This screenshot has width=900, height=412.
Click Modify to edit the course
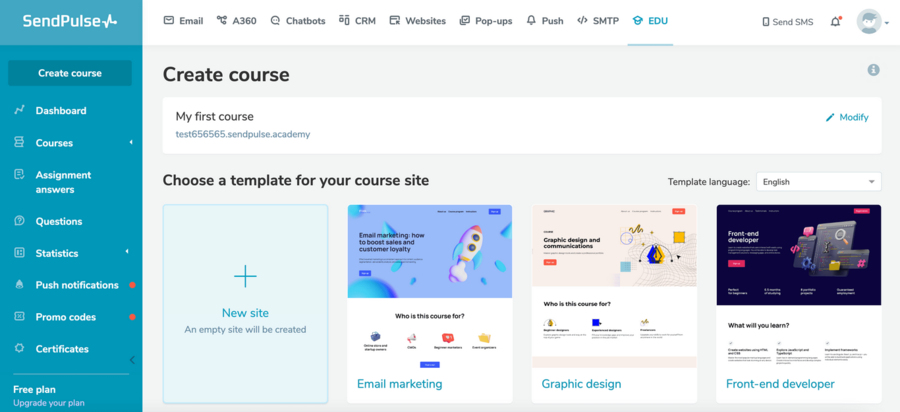tap(846, 117)
